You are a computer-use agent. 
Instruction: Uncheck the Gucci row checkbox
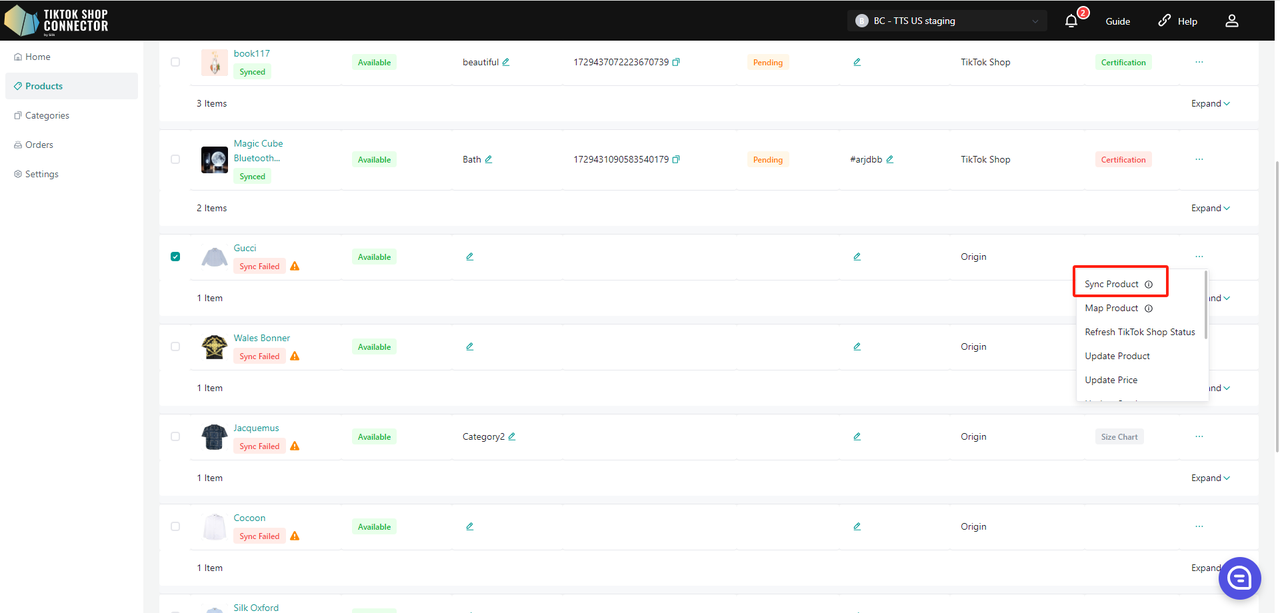175,257
